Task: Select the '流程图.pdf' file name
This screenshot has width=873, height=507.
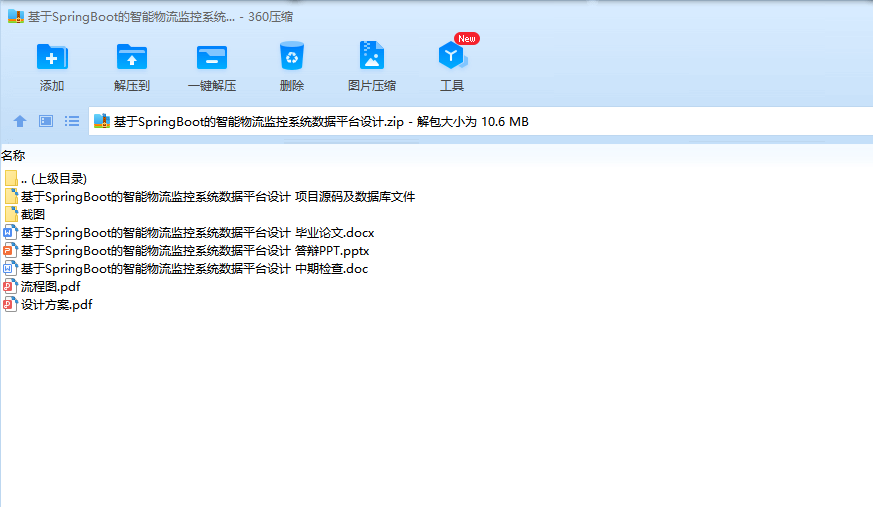Action: pos(51,287)
